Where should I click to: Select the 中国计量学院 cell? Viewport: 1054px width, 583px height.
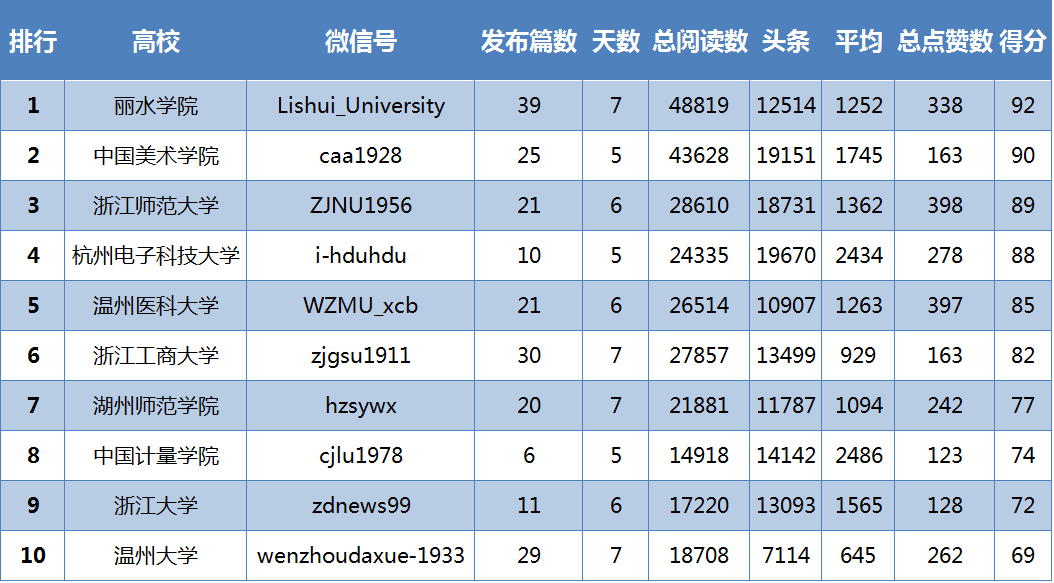pyautogui.click(x=156, y=455)
